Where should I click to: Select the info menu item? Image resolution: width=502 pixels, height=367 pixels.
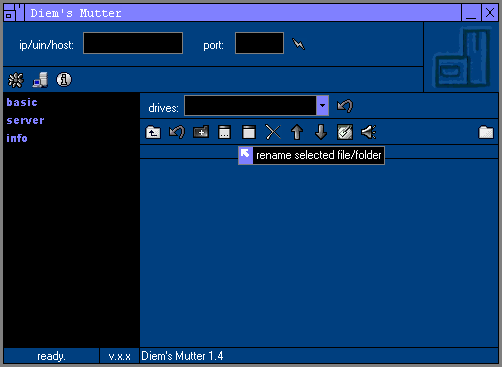(x=17, y=138)
